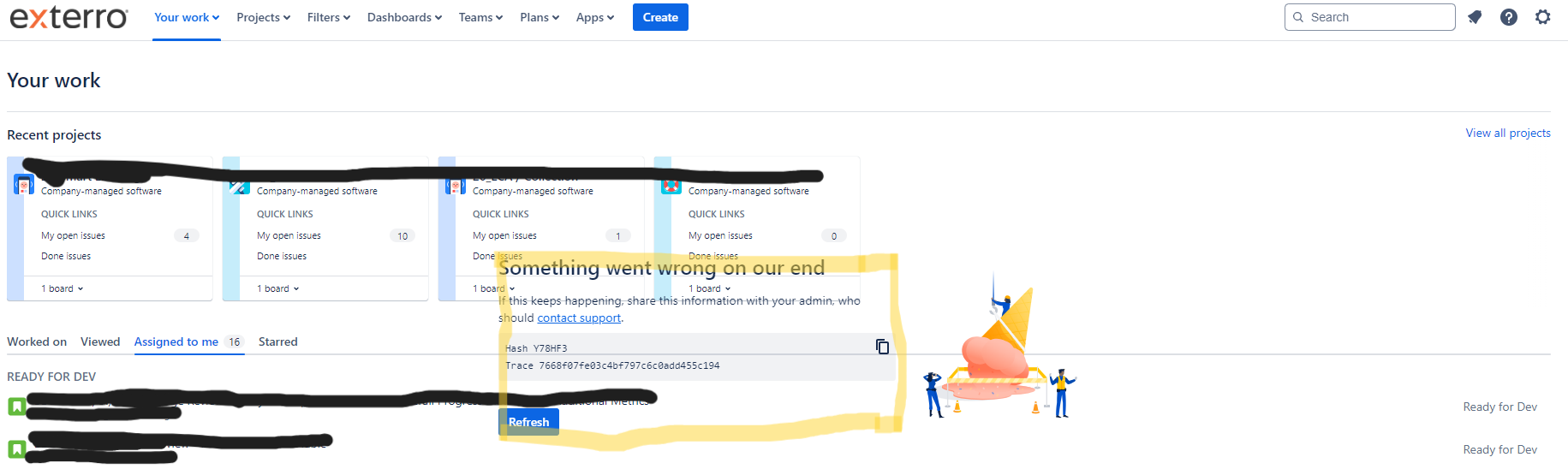Click the second green story issue icon

[x=16, y=448]
